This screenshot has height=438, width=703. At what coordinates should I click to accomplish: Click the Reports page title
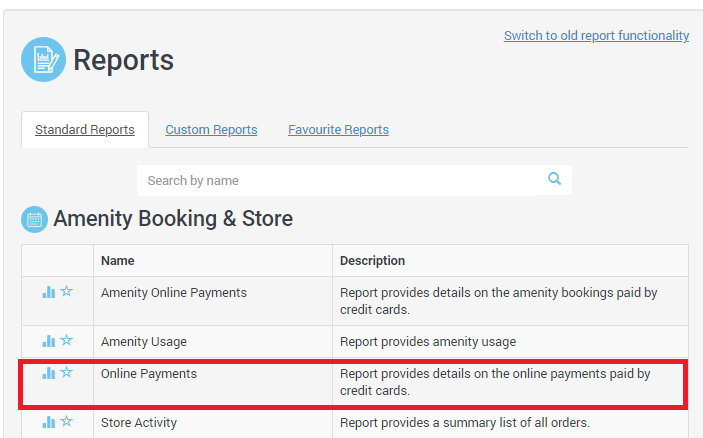[123, 60]
